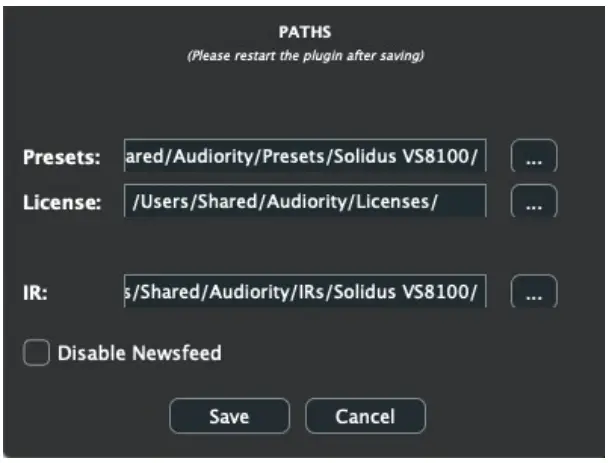
Task: Enable the Disable Newsfeed checkbox
Action: (36, 353)
